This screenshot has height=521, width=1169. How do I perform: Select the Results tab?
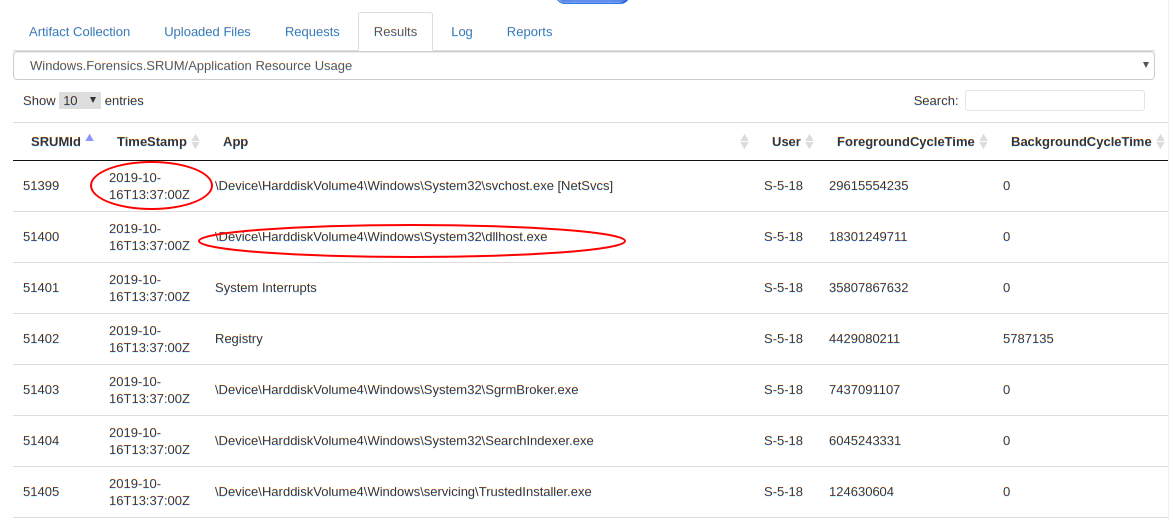395,32
